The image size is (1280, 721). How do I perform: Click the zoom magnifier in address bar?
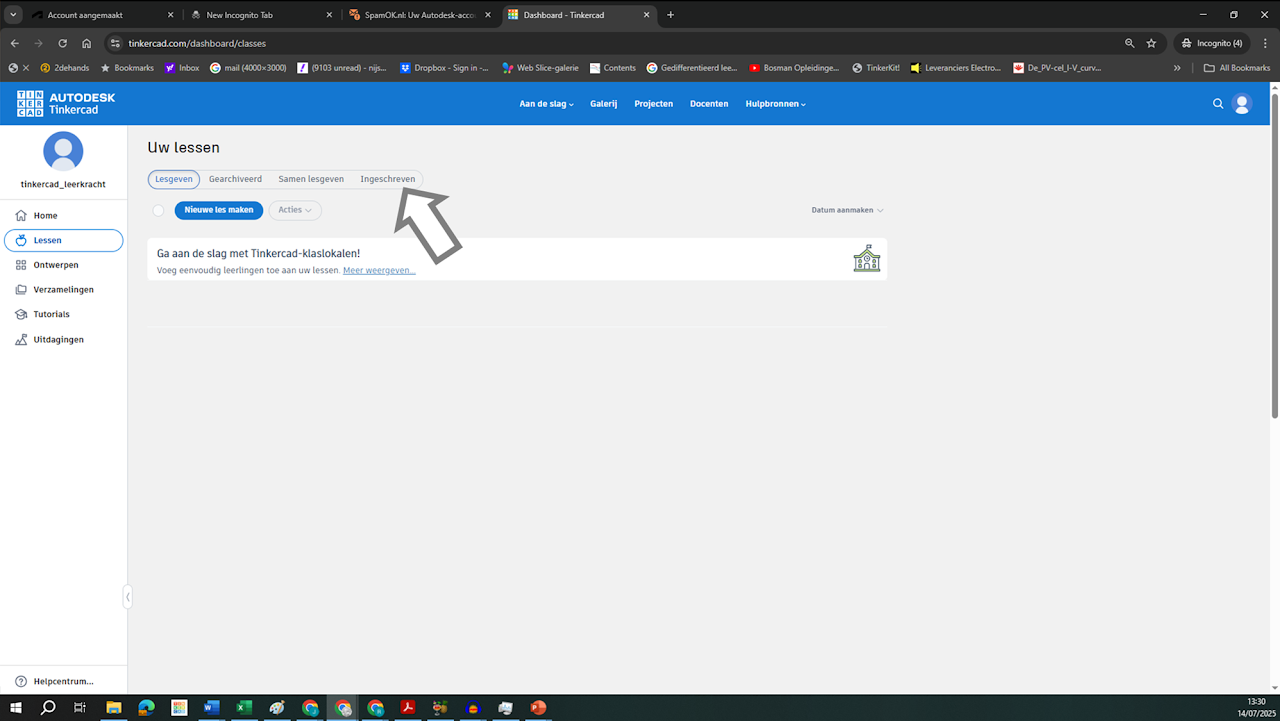coord(1129,43)
